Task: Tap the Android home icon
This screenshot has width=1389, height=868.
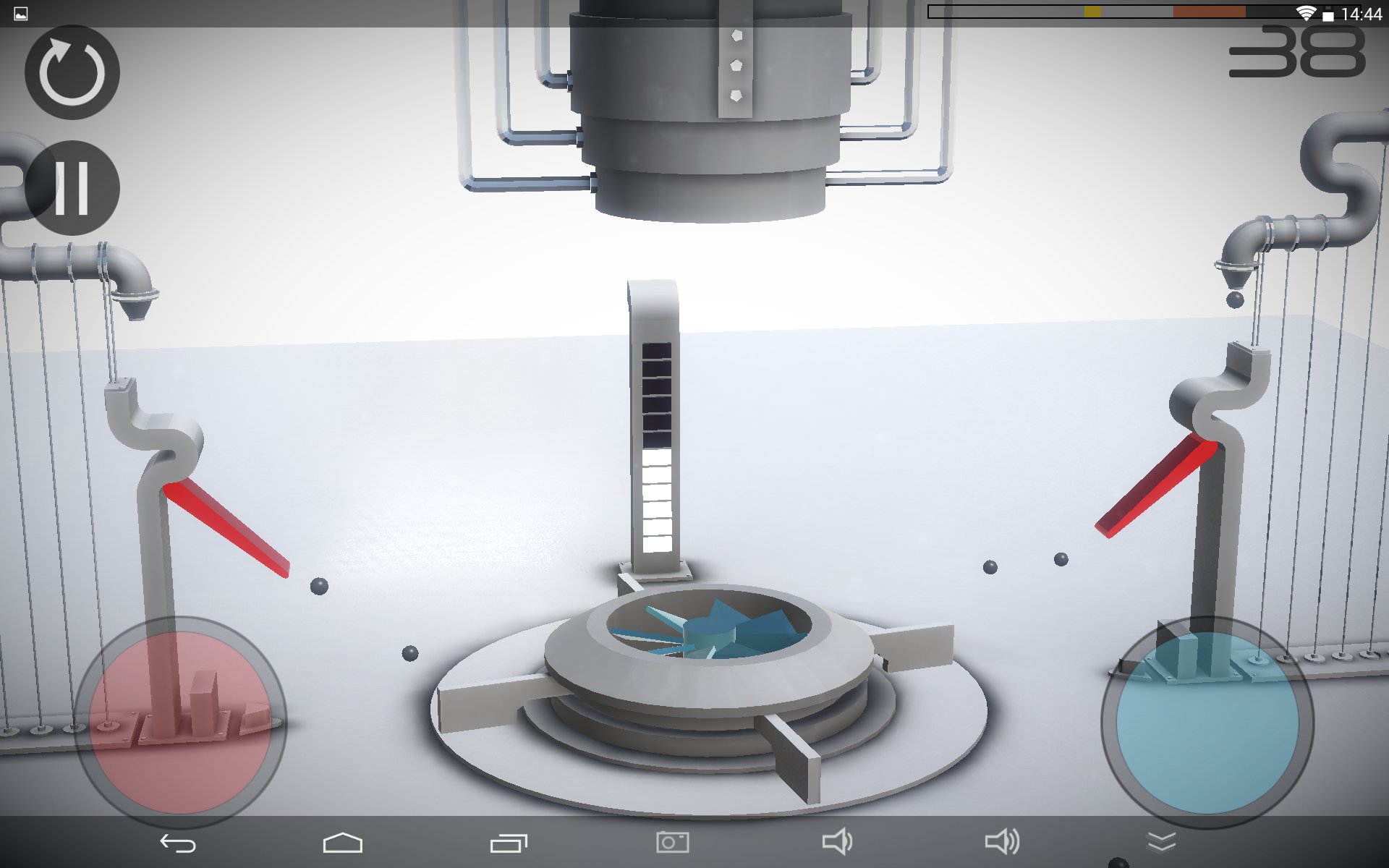Action: click(x=342, y=843)
